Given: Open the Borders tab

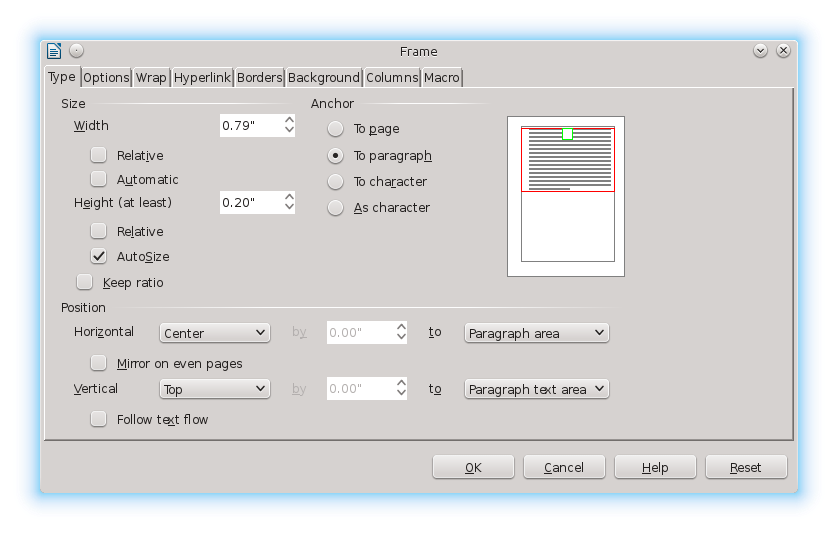Looking at the screenshot, I should tap(259, 78).
